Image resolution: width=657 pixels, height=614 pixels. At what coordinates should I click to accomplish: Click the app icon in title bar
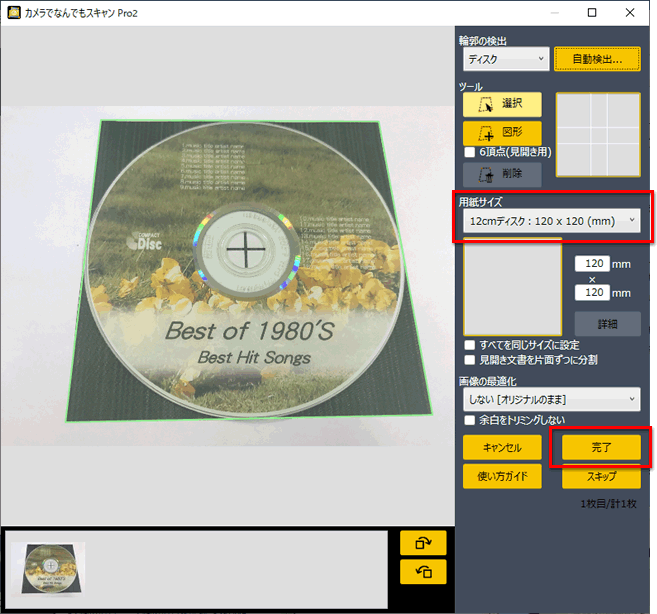click(x=13, y=13)
